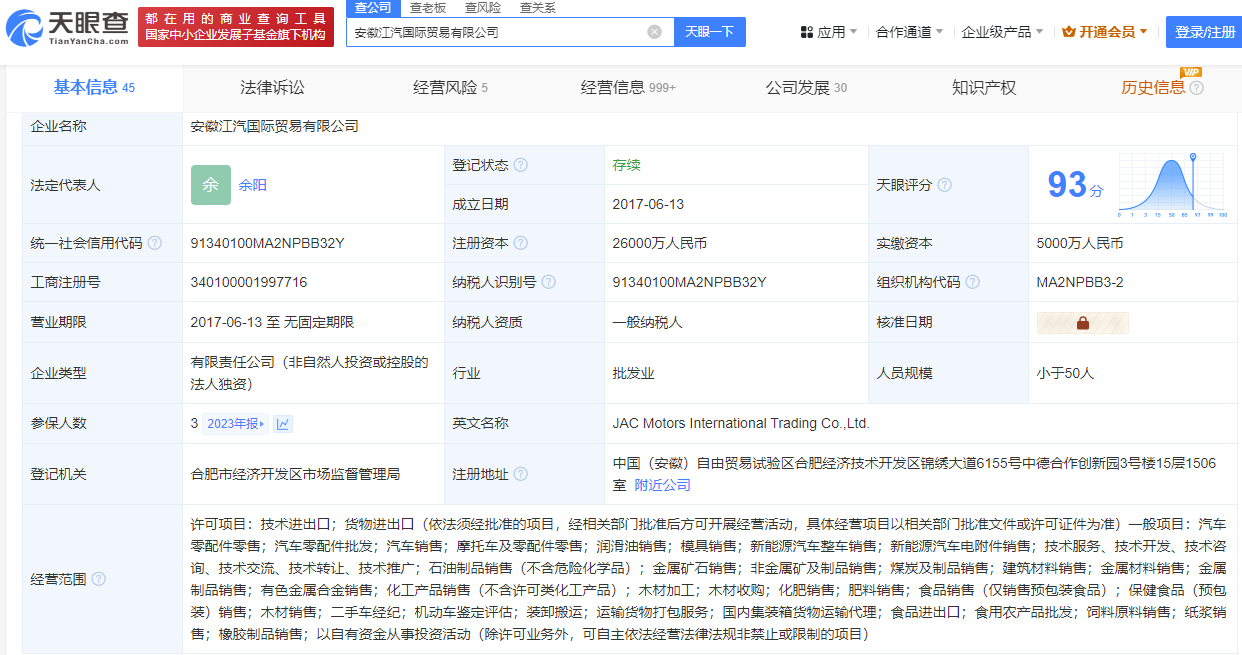Switch to 查关系 search tab
This screenshot has width=1242, height=655.
(538, 8)
